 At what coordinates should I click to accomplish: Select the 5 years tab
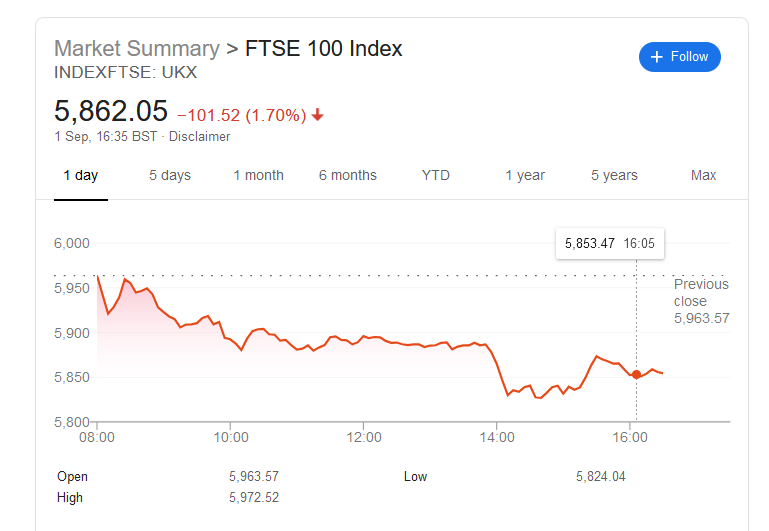614,175
